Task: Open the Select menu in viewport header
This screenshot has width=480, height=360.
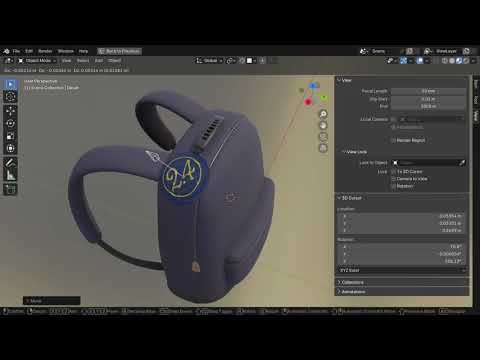Action: [83, 60]
